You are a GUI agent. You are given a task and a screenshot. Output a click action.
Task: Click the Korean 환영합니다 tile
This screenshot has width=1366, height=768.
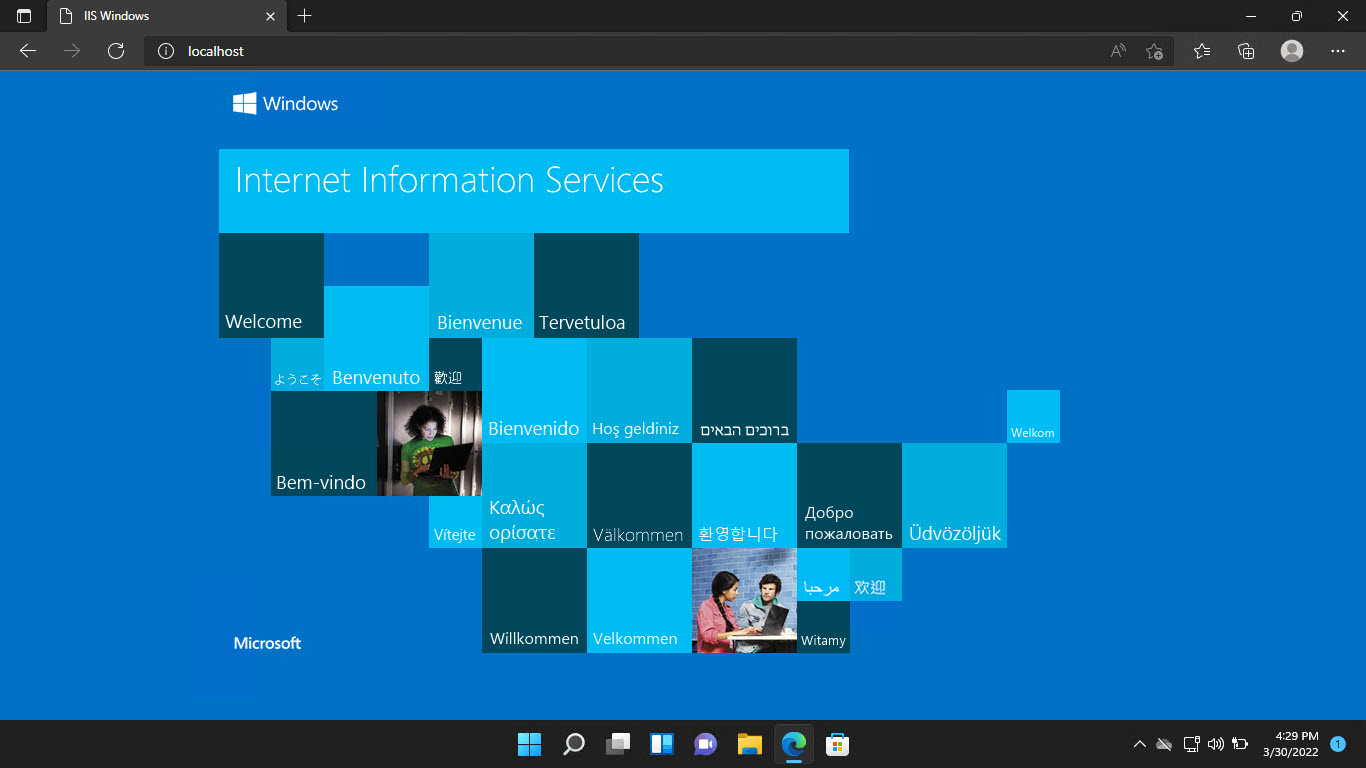tap(744, 495)
